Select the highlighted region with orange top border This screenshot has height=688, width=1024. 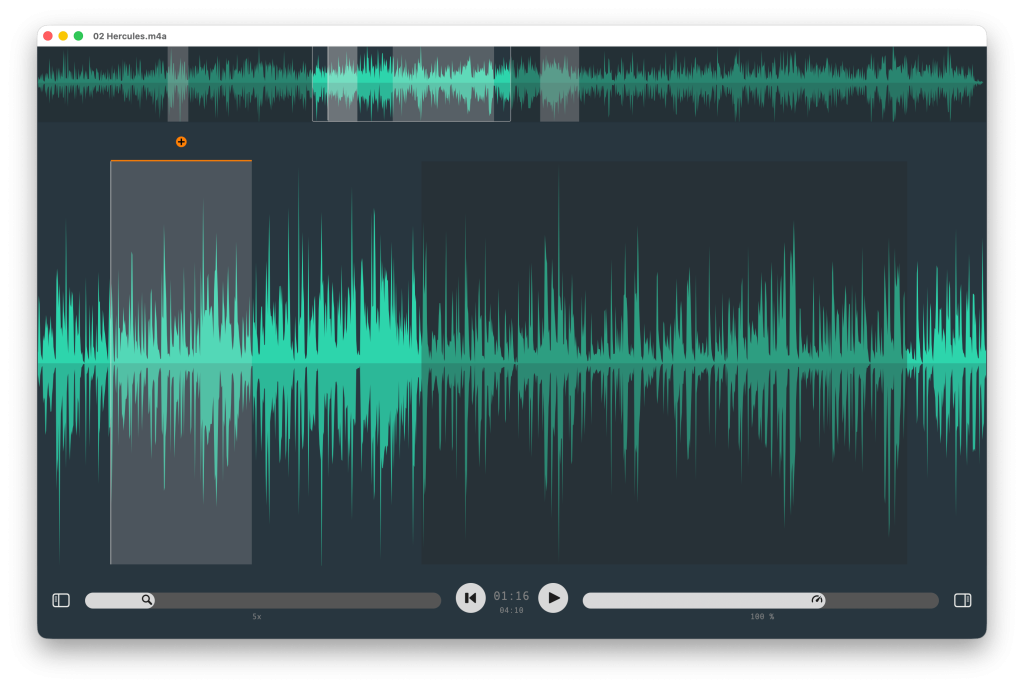[181, 360]
